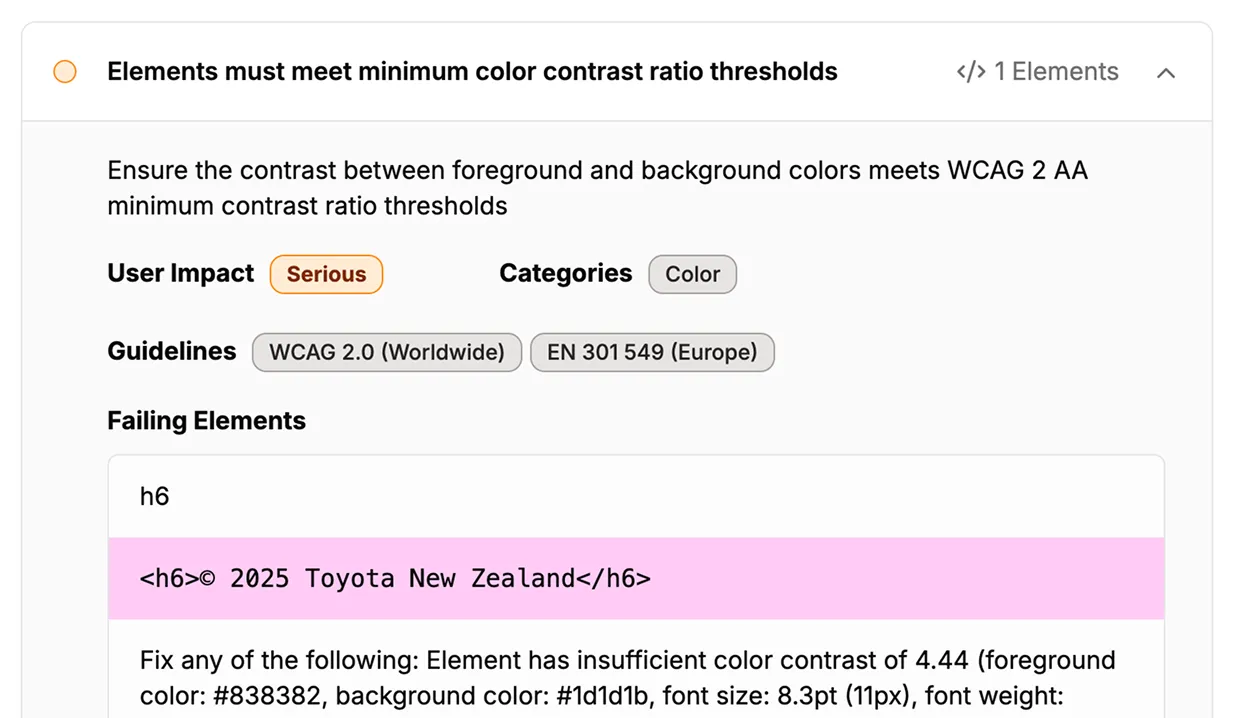The width and height of the screenshot is (1238, 718).
Task: Collapse the color contrast rule panel
Action: click(x=1166, y=73)
